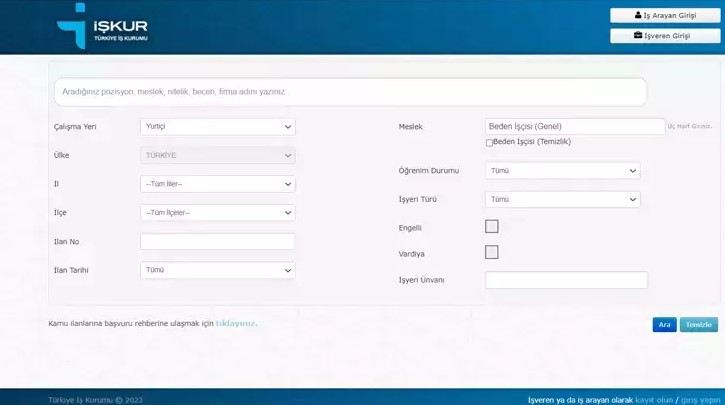Expand the İl dropdown
The height and width of the screenshot is (405, 725).
click(x=218, y=184)
